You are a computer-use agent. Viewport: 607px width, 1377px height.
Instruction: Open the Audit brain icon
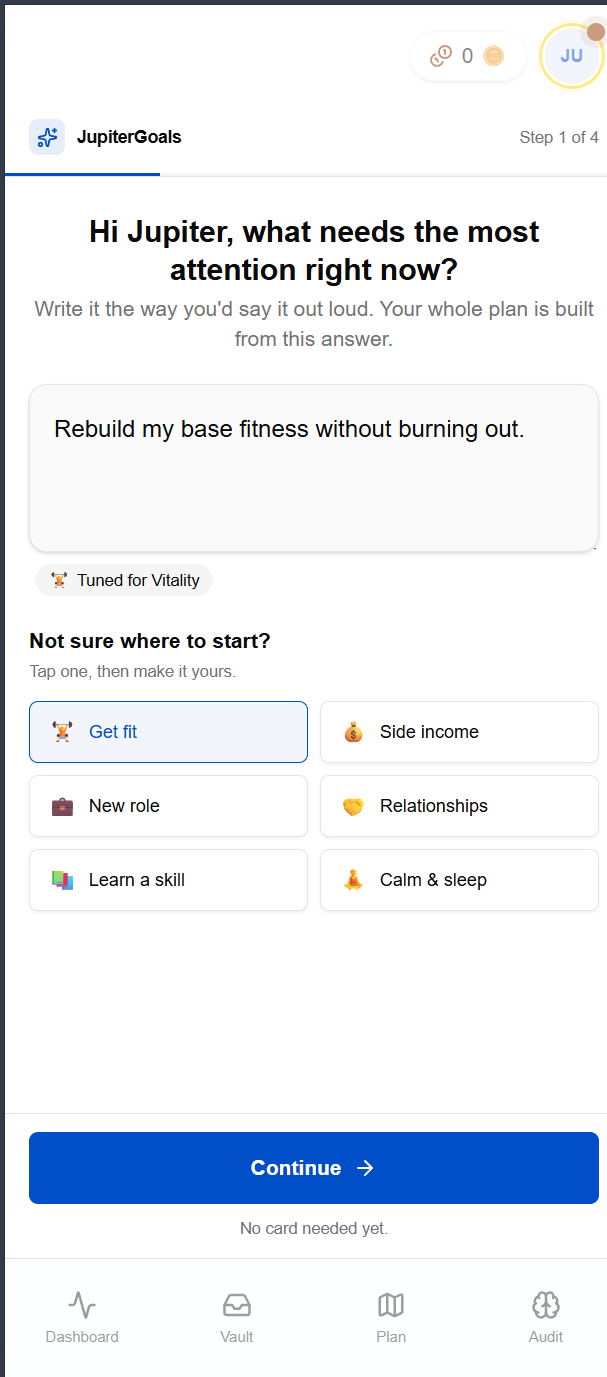(546, 1305)
